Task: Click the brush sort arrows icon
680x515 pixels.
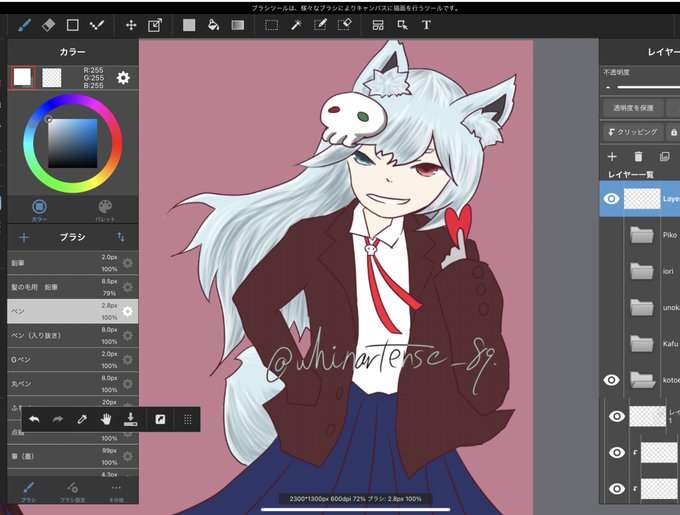Action: (121, 237)
